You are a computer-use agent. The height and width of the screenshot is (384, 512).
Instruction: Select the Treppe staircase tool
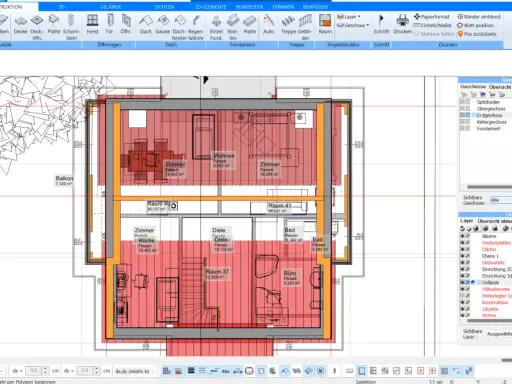tap(288, 25)
